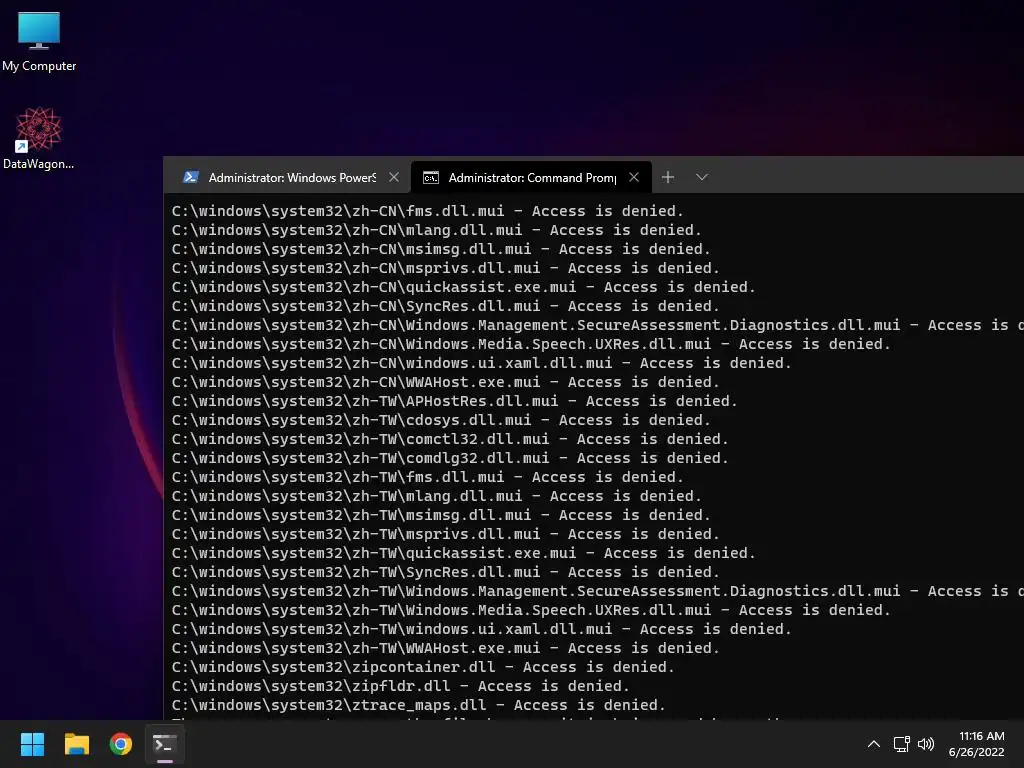This screenshot has height=768, width=1024.
Task: Open the clock showing 11:16 AM
Action: click(x=976, y=744)
